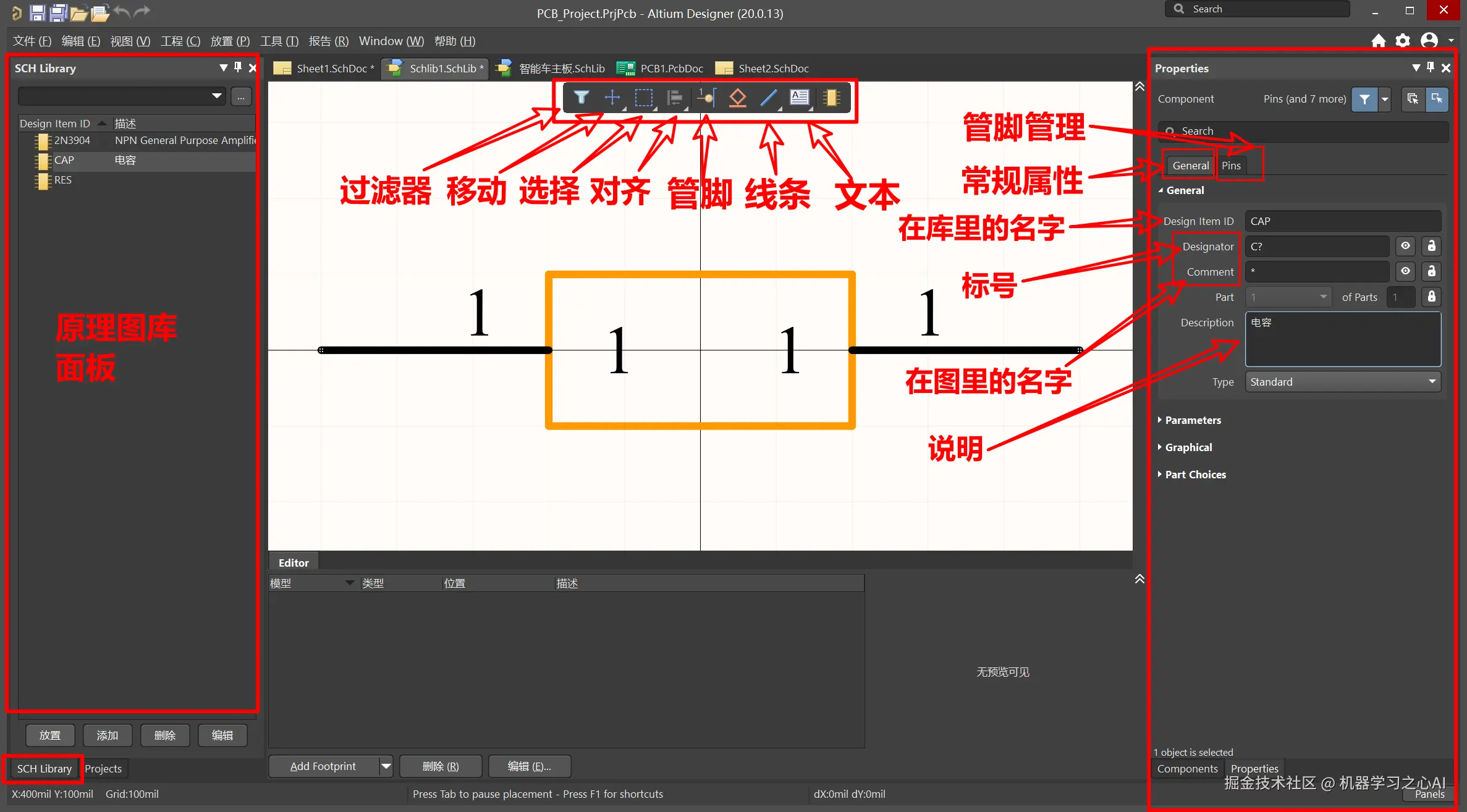Select the Place Pin tool
Screen dimensions: 1467x812
[706, 97]
